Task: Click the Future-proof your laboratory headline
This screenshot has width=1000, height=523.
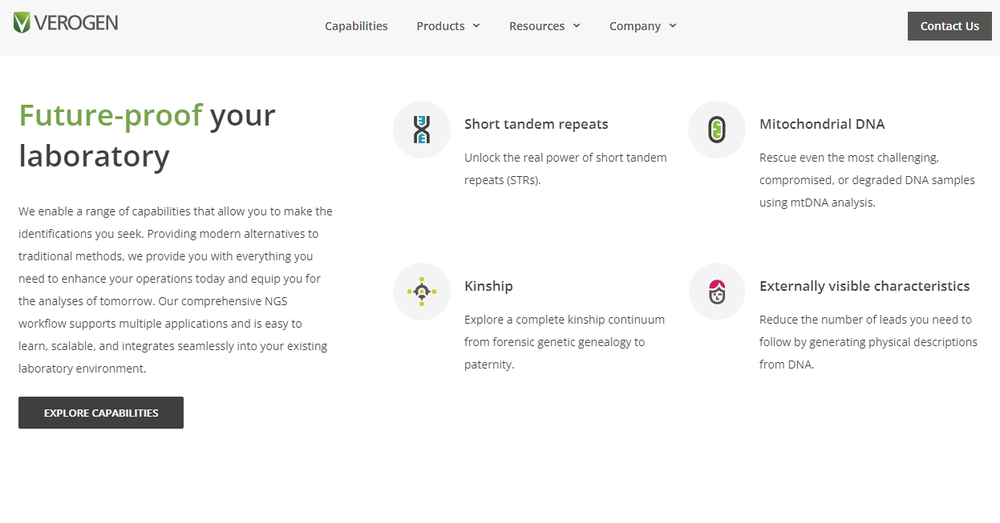Action: tap(147, 135)
